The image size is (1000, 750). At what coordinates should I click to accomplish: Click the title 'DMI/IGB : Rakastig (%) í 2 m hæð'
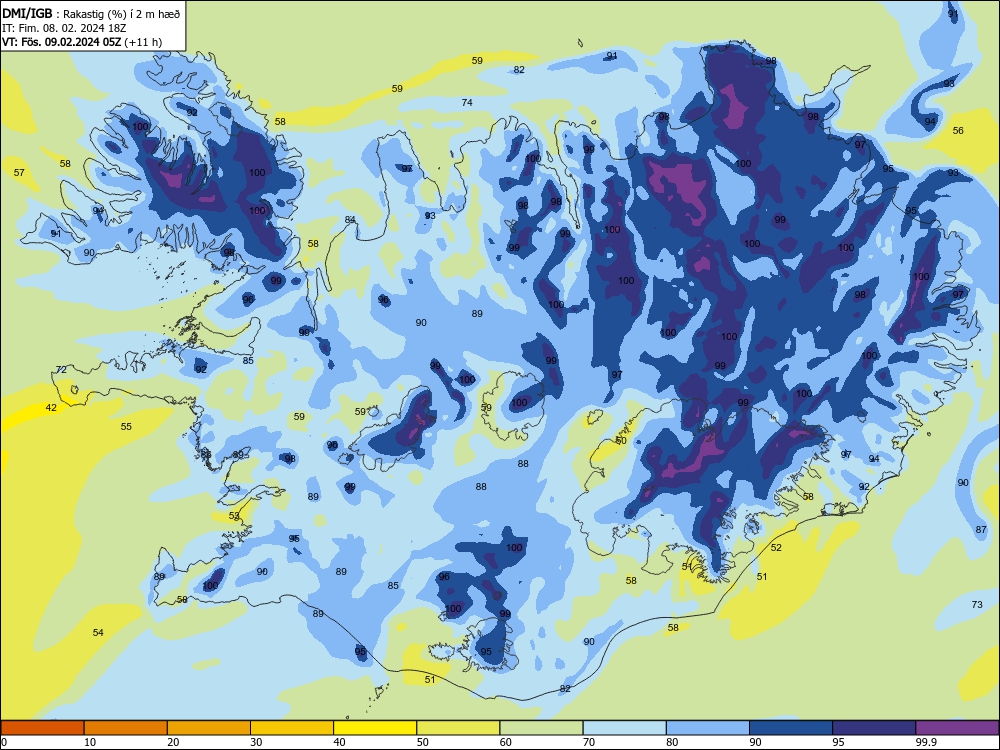pyautogui.click(x=92, y=13)
